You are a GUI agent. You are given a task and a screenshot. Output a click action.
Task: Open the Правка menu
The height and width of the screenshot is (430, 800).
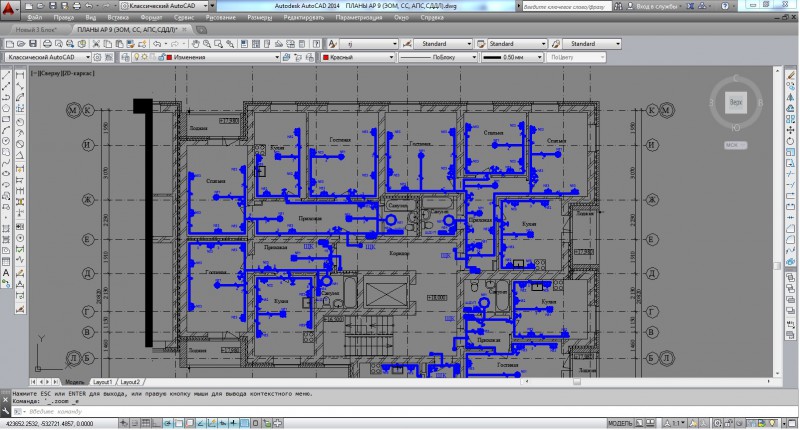64,17
